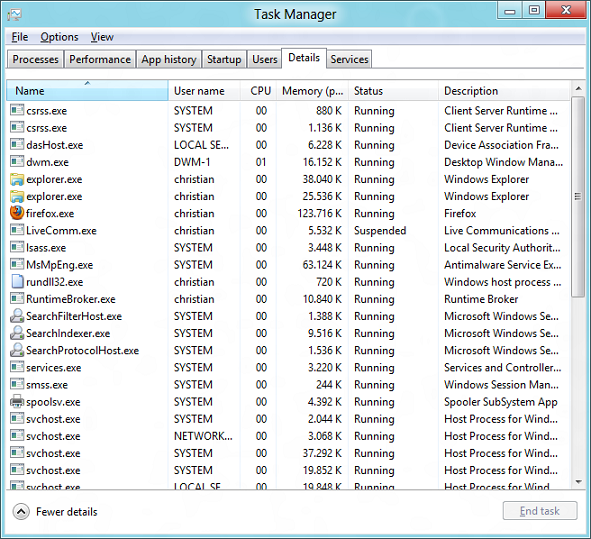This screenshot has height=539, width=591.
Task: Click the icon of svchost.exe using 37.292 K
Action: click(17, 453)
